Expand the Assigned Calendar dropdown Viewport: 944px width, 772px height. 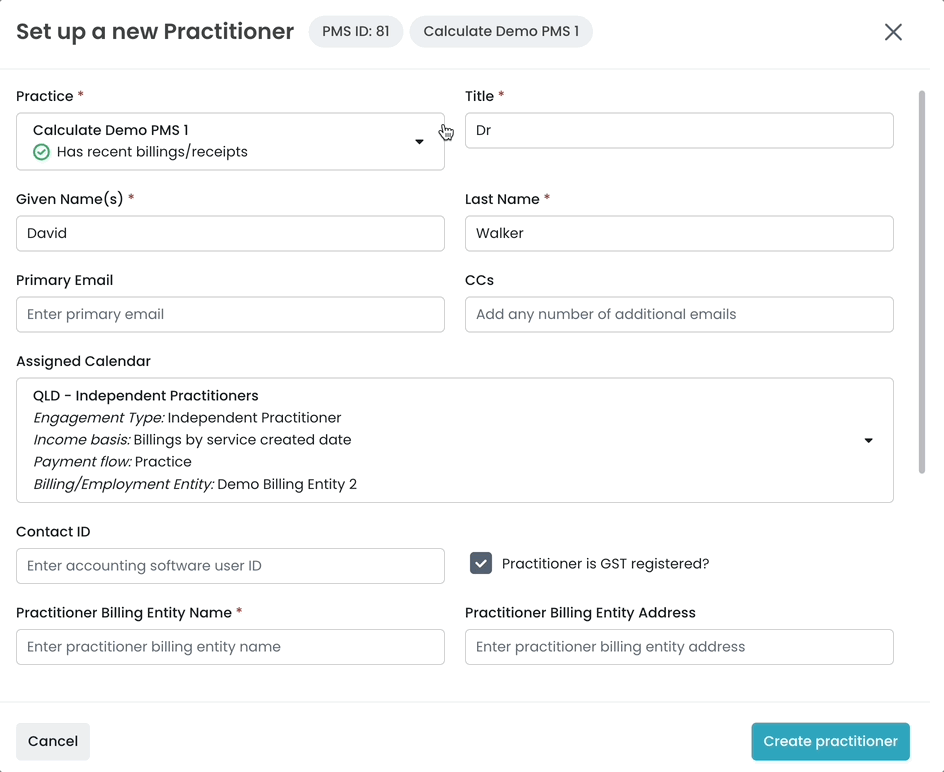tap(868, 440)
